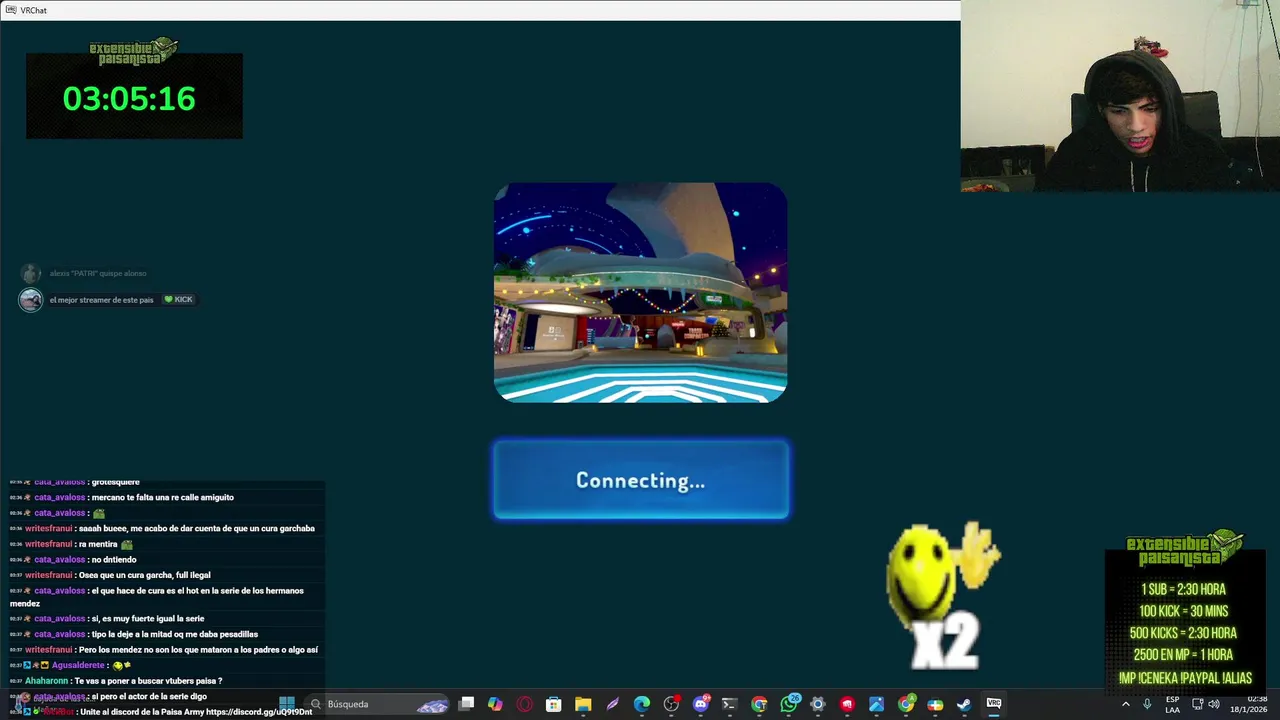This screenshot has width=1280, height=720.
Task: Open the ESP LAA language switcher
Action: pos(1173,704)
